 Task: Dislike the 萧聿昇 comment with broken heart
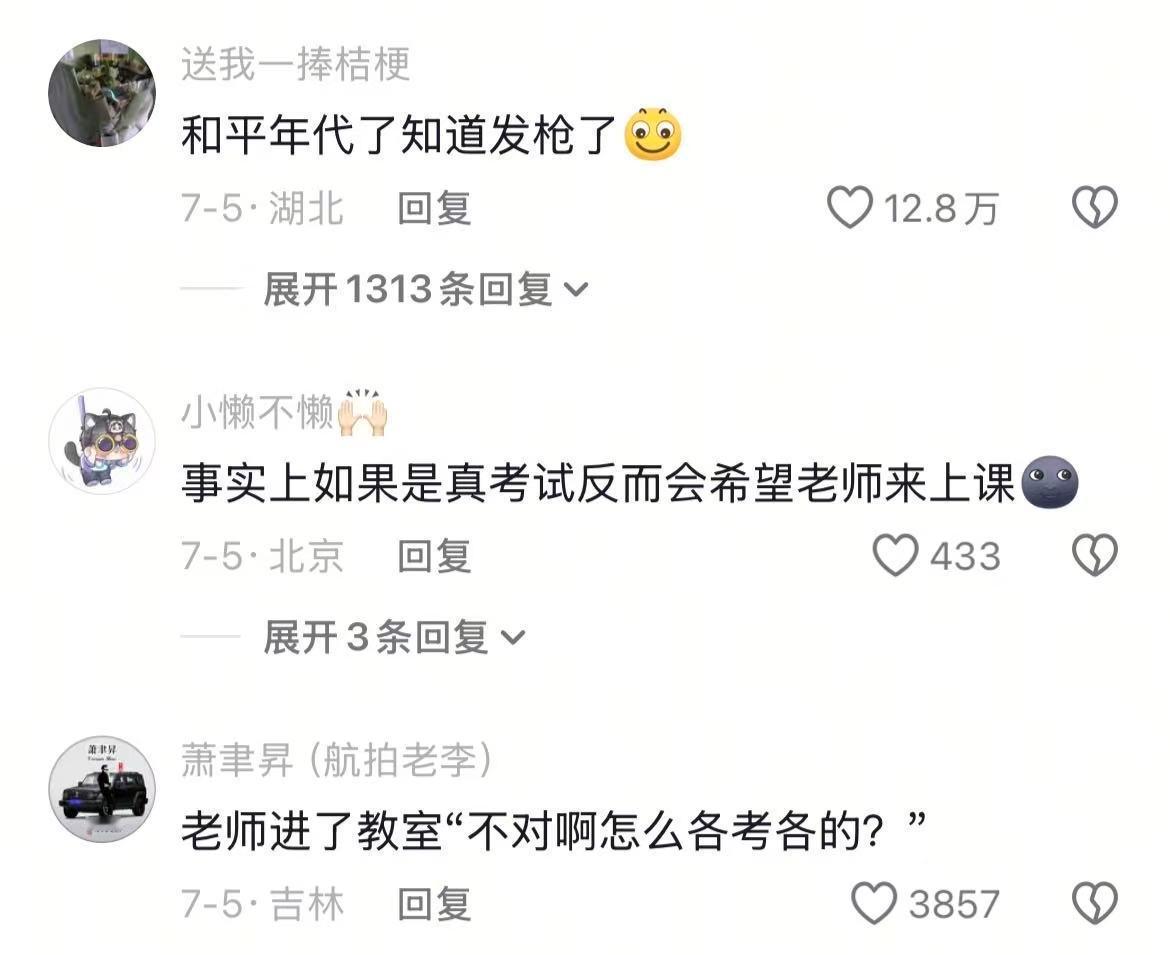[x=1095, y=904]
